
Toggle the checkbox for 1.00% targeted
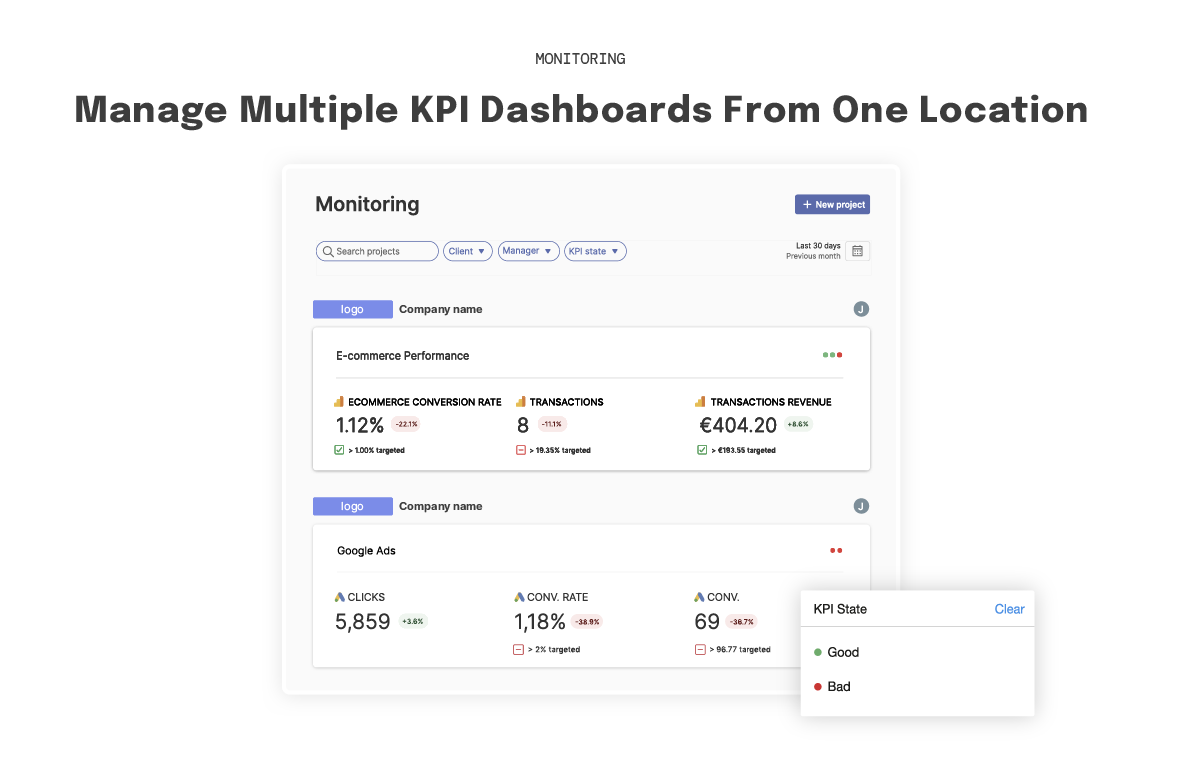[x=340, y=450]
